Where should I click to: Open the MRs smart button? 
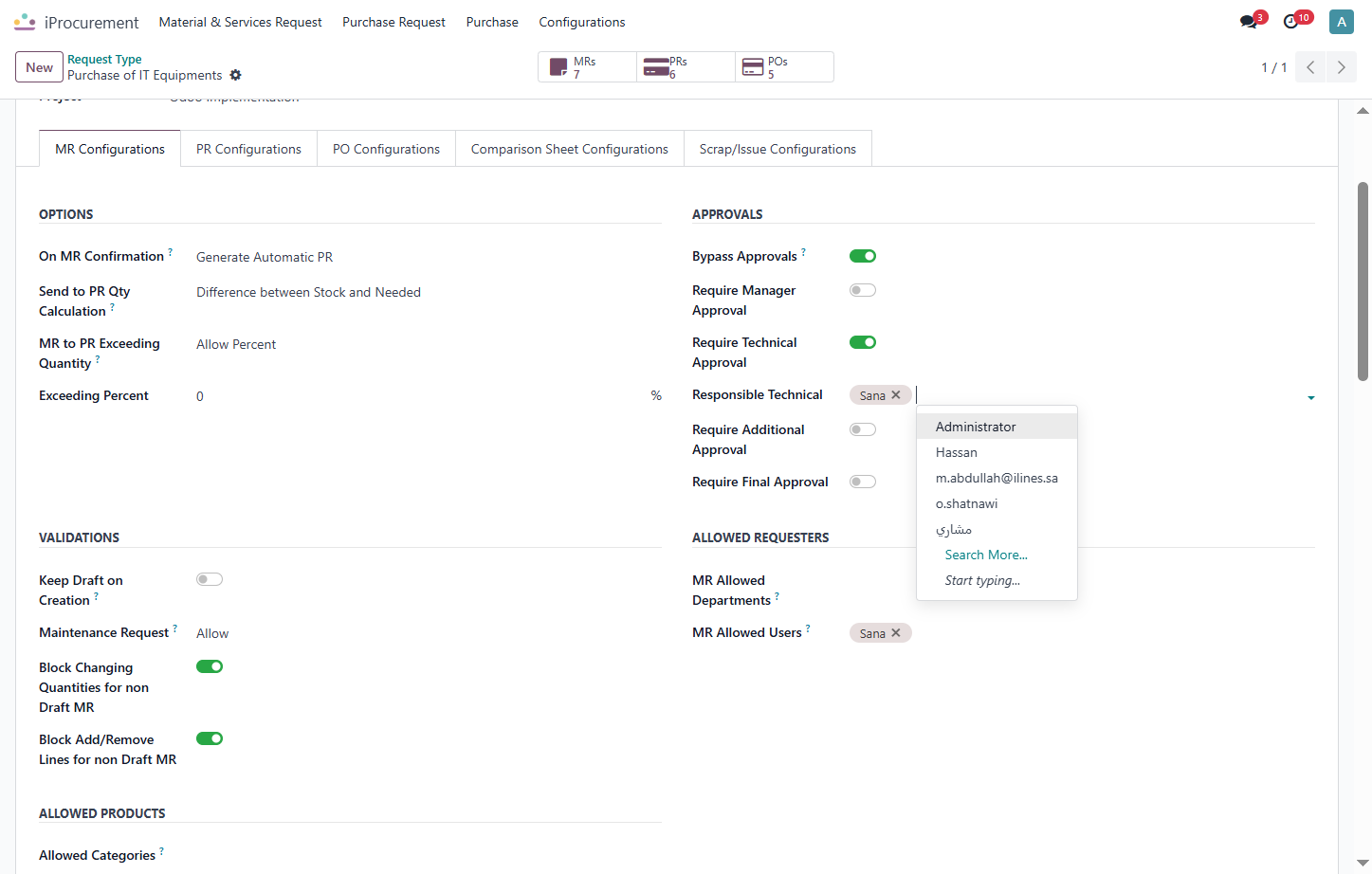[588, 67]
